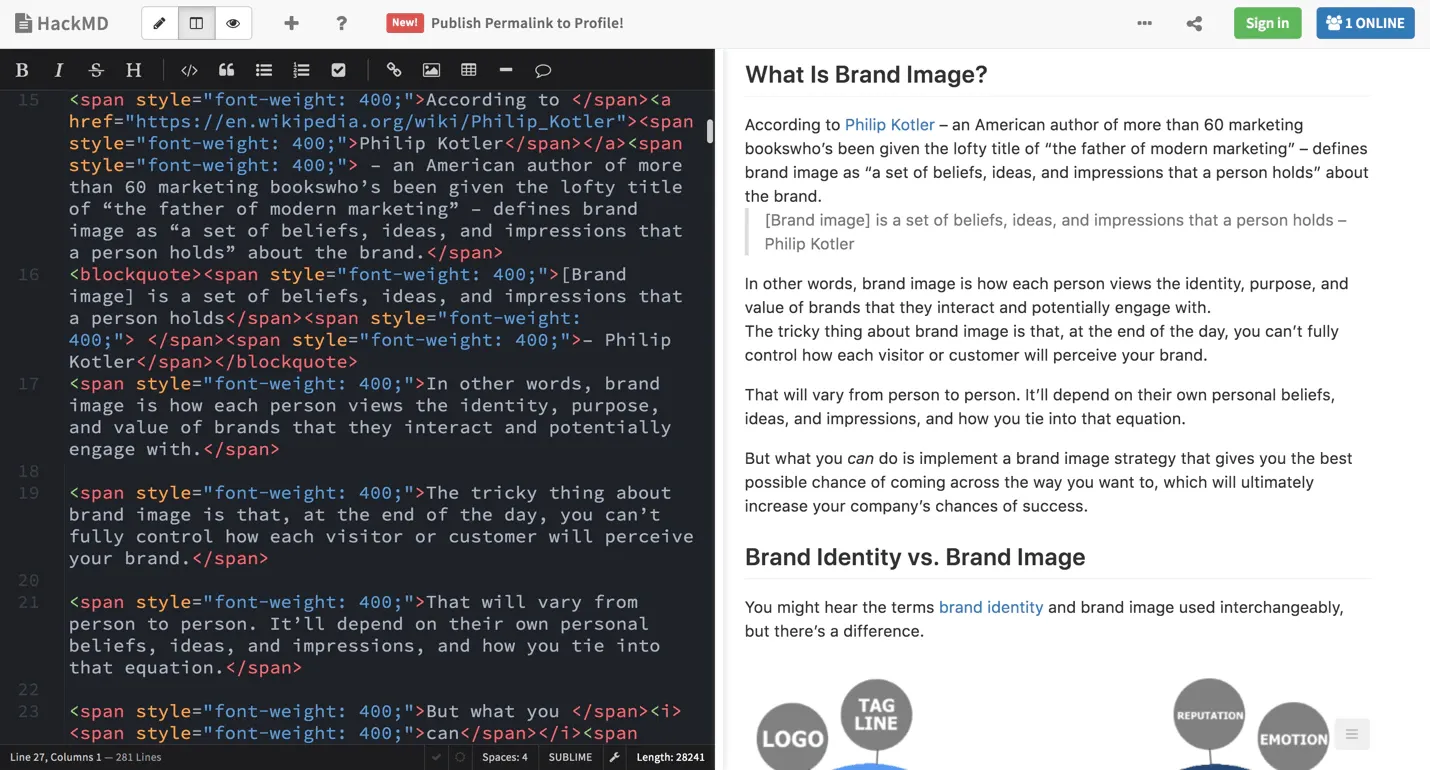Toggle the circle indicator in the status bar
This screenshot has width=1430, height=770.
coord(460,757)
